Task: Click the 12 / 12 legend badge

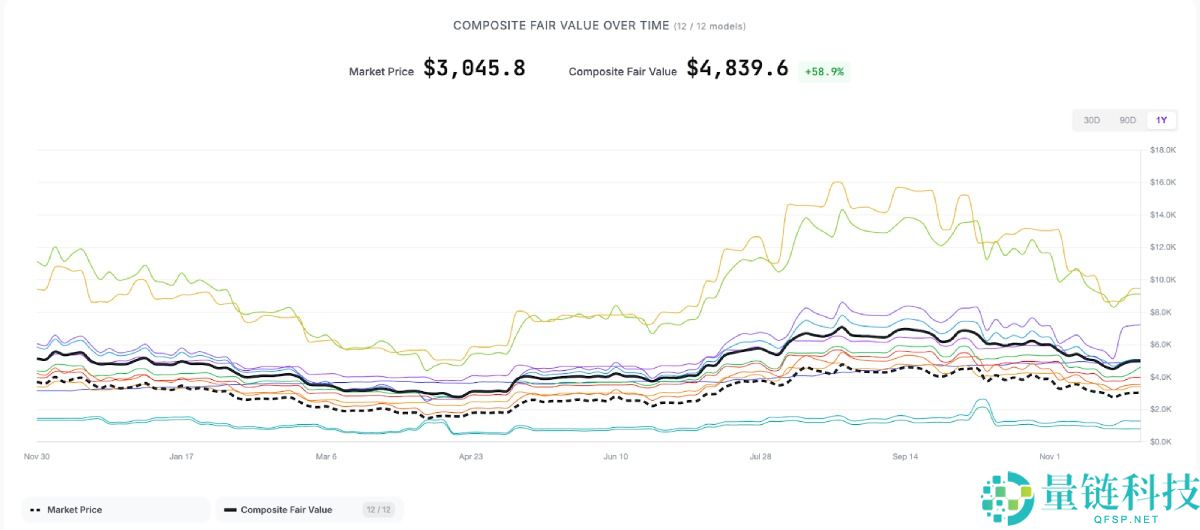Action: (x=378, y=510)
